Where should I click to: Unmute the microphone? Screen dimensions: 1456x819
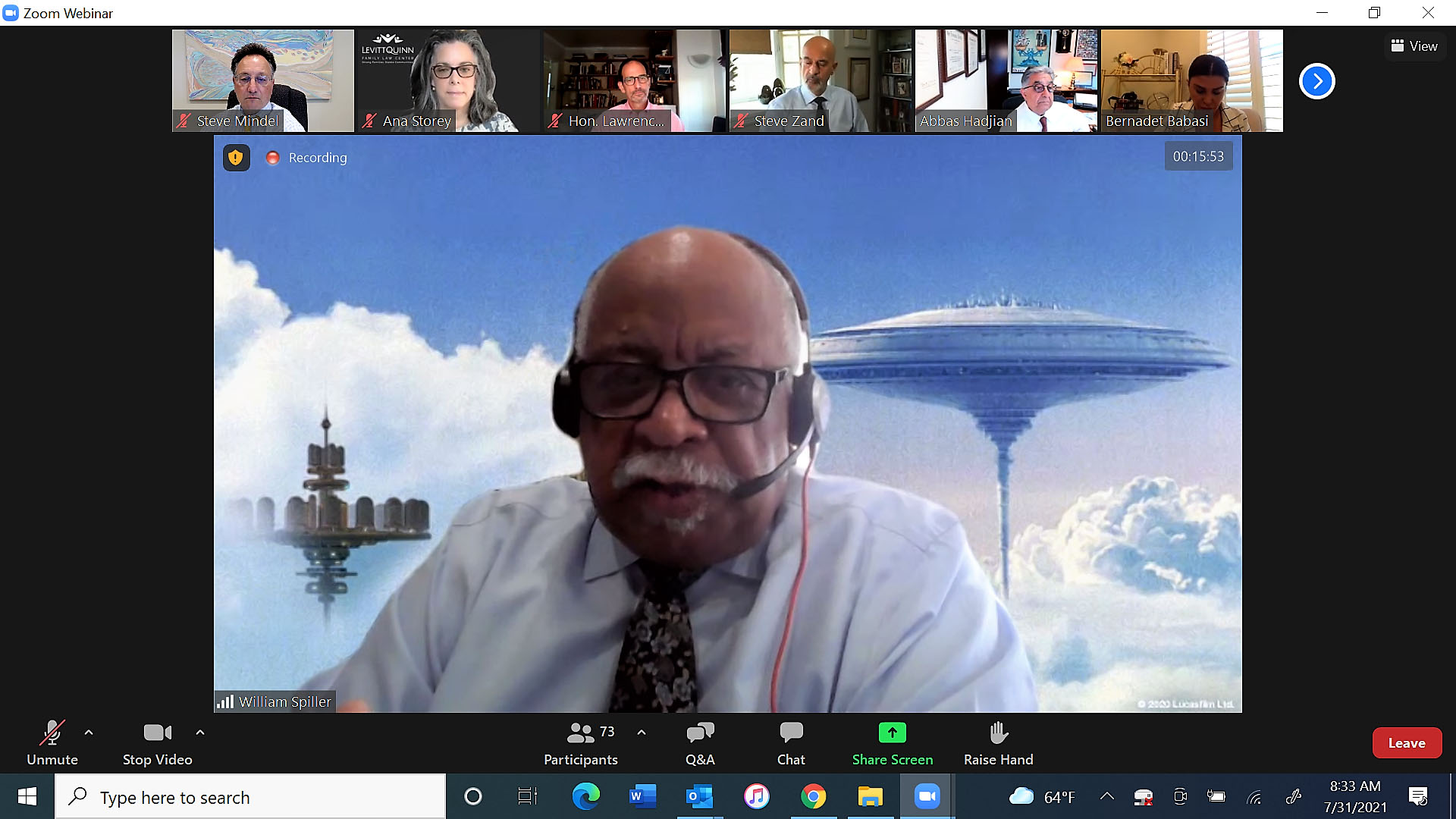tap(52, 742)
